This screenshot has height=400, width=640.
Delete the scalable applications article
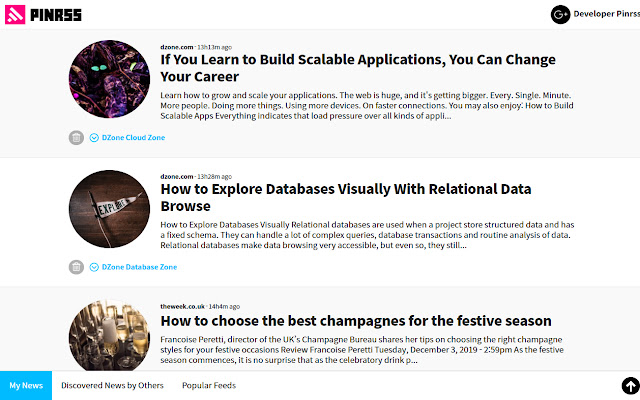76,138
